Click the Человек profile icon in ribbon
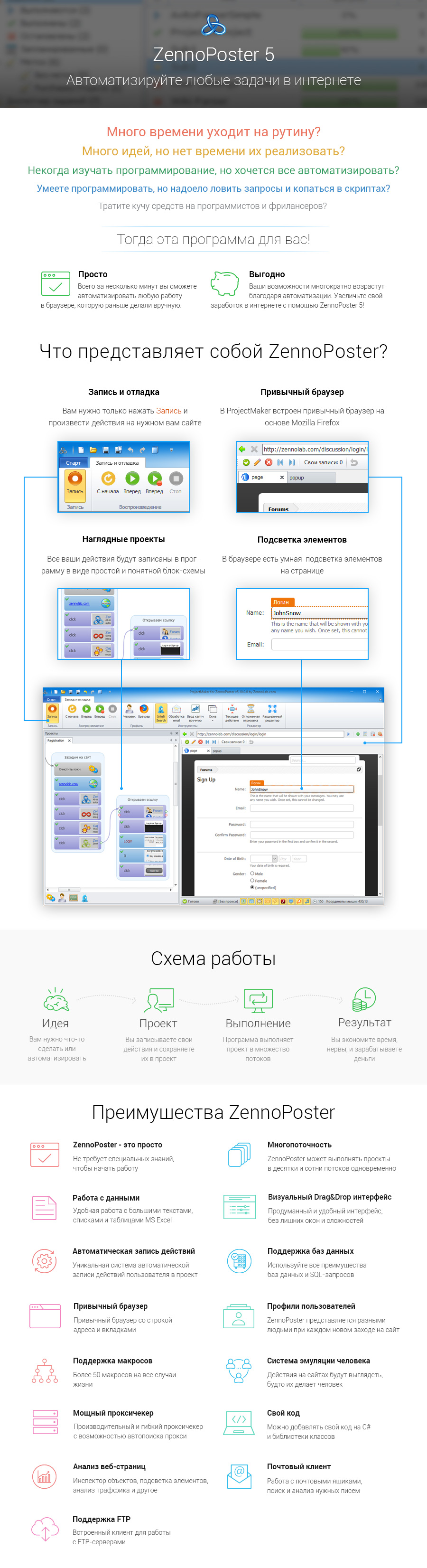The height and width of the screenshot is (1568, 427). pyautogui.click(x=129, y=710)
